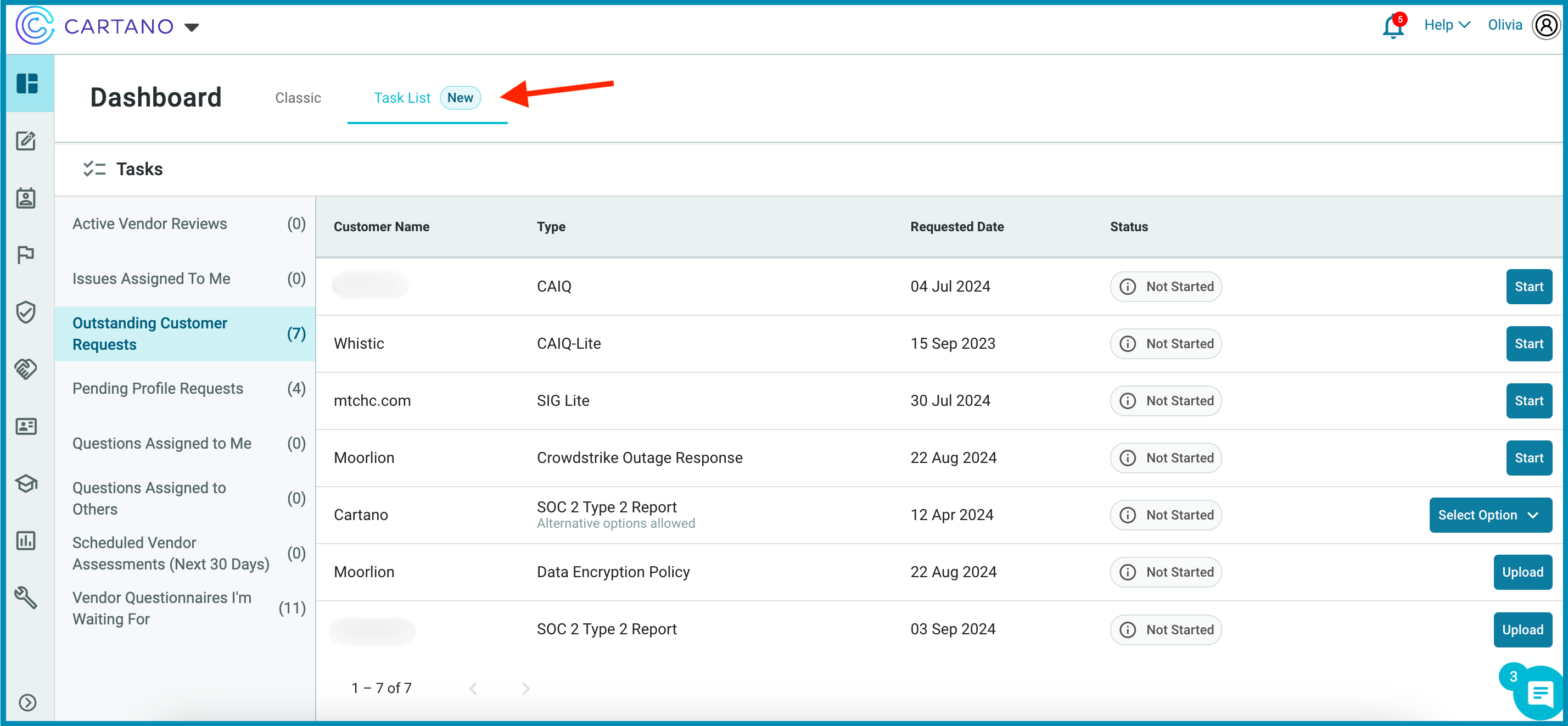Open the edit pencil icon in sidebar

tap(26, 141)
